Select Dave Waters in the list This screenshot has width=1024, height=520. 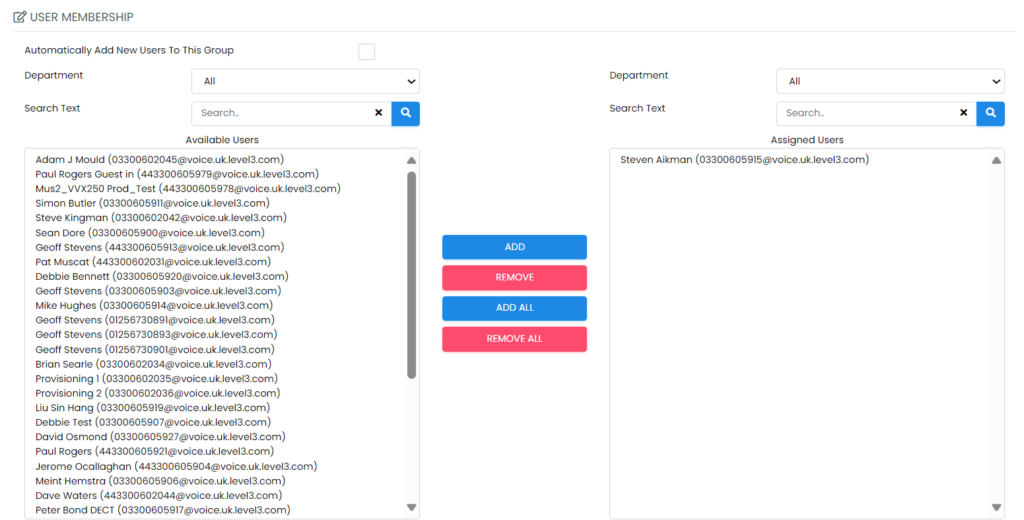tap(159, 495)
